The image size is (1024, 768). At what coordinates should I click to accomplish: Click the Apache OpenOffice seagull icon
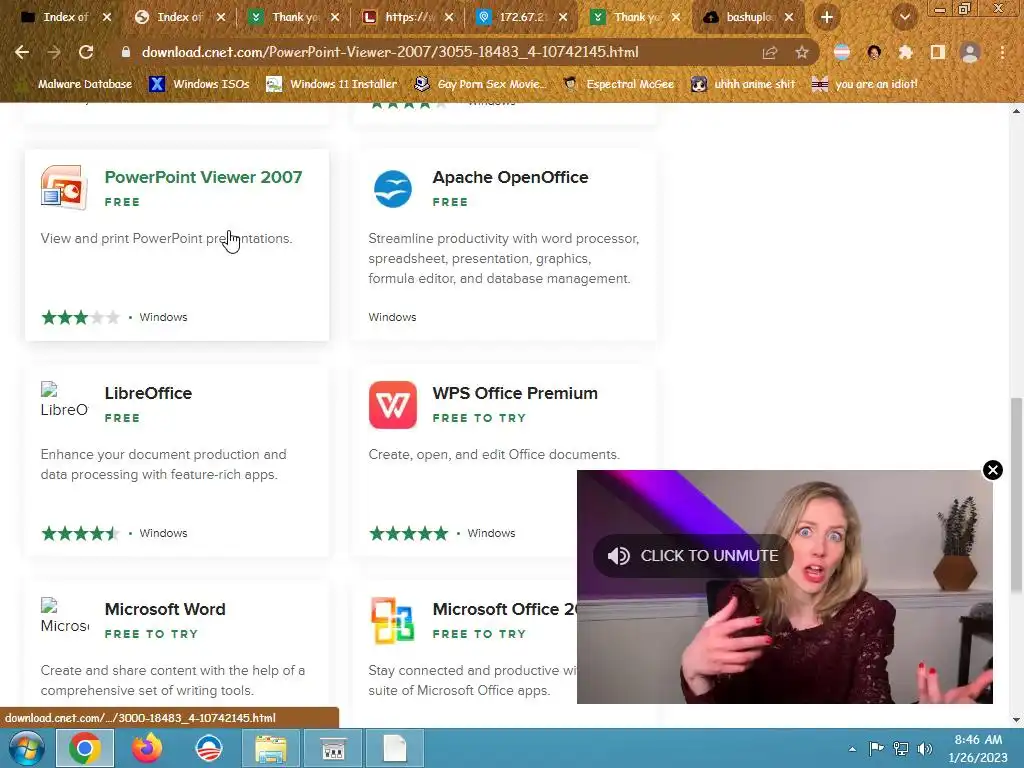(x=392, y=189)
